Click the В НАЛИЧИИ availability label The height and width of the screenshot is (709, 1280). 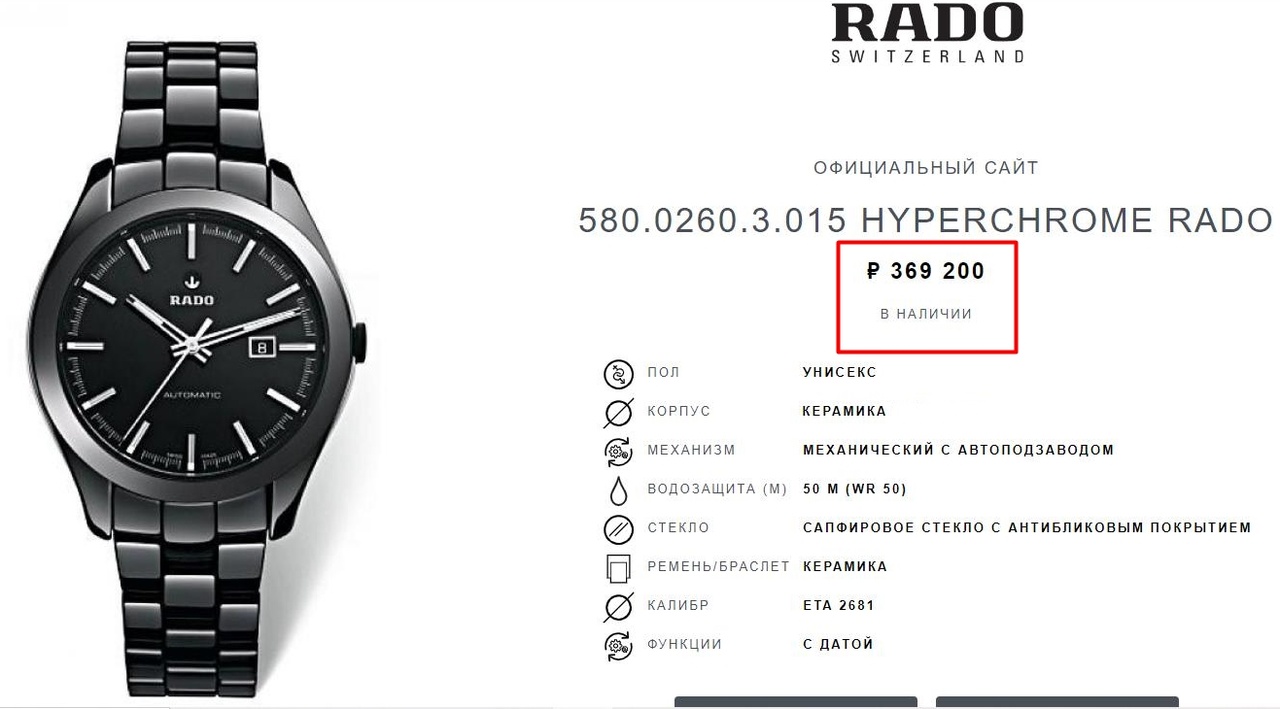point(926,314)
